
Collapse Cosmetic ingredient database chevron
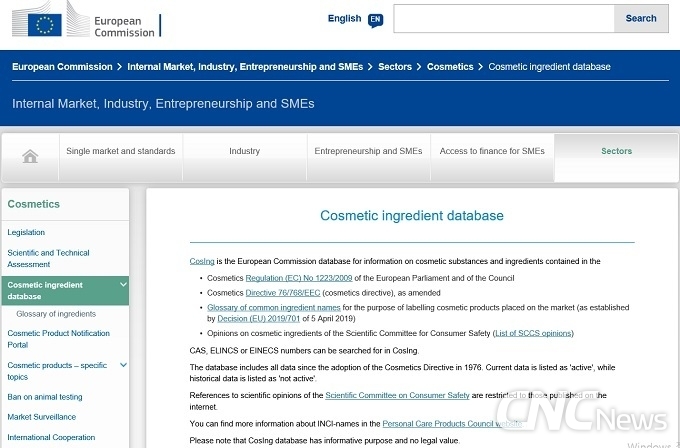[x=123, y=284]
